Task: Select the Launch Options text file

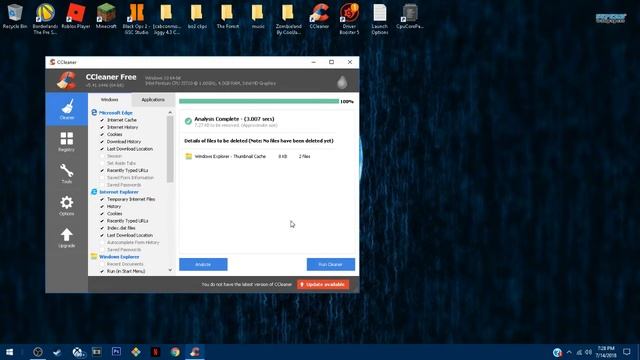Action: (x=380, y=19)
